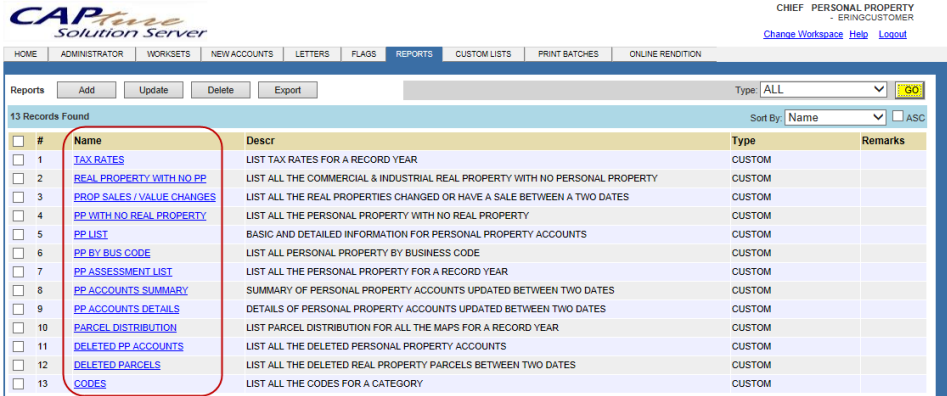Viewport: 947px width, 396px height.
Task: Click the CAPture Solution Server logo
Action: [x=108, y=22]
